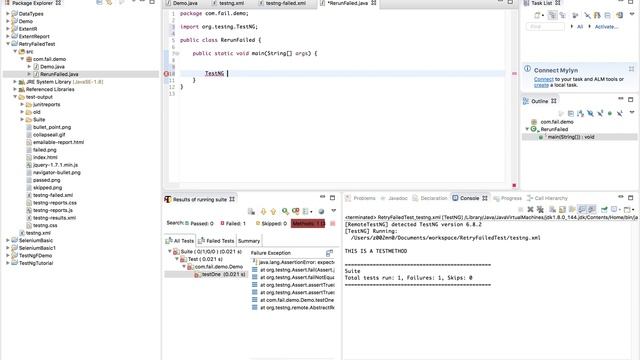Image resolution: width=640 pixels, height=360 pixels.
Task: Click error marker on line 10 gutter
Action: [x=166, y=74]
